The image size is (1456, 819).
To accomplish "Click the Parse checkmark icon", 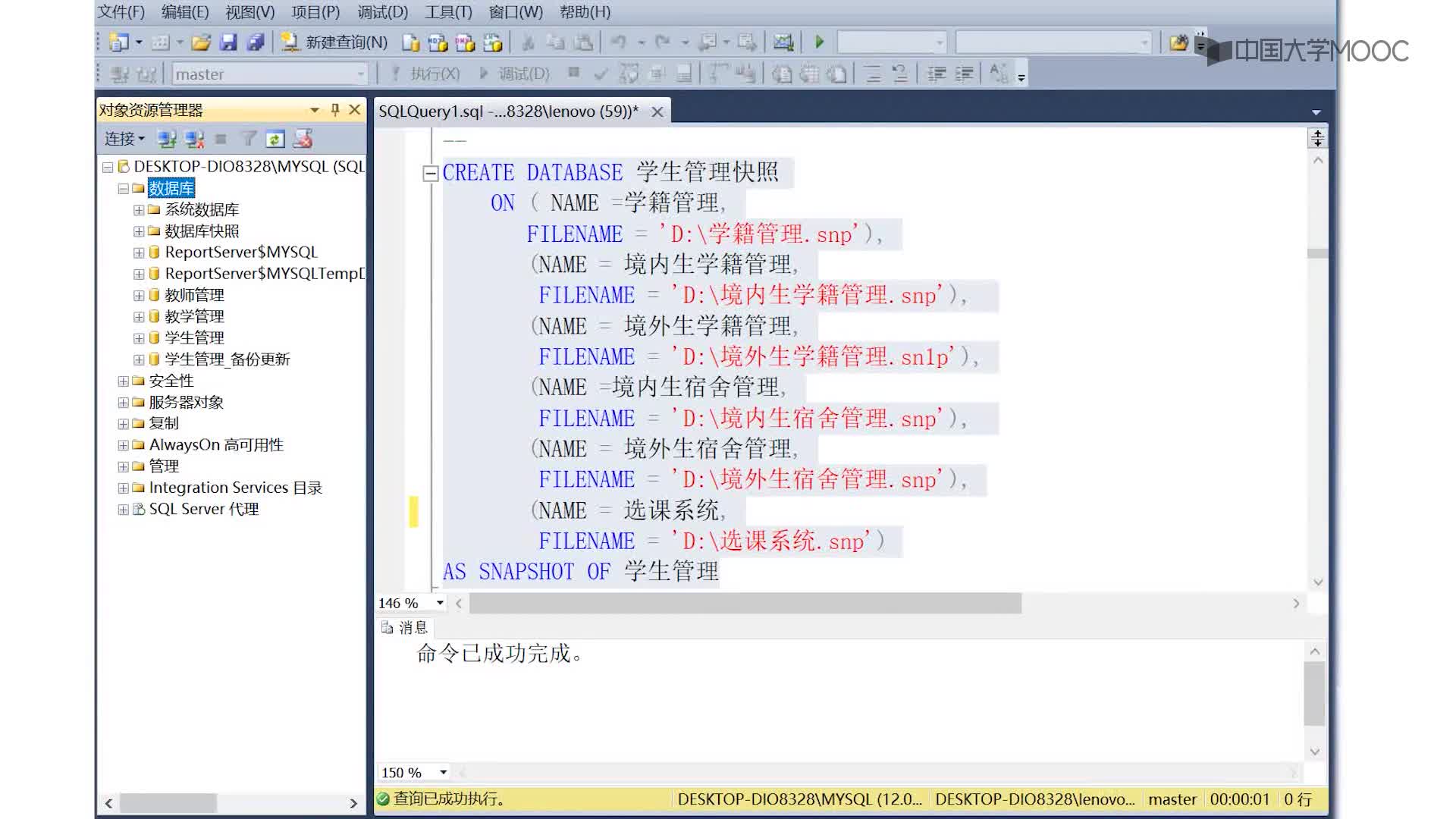I will (x=601, y=74).
